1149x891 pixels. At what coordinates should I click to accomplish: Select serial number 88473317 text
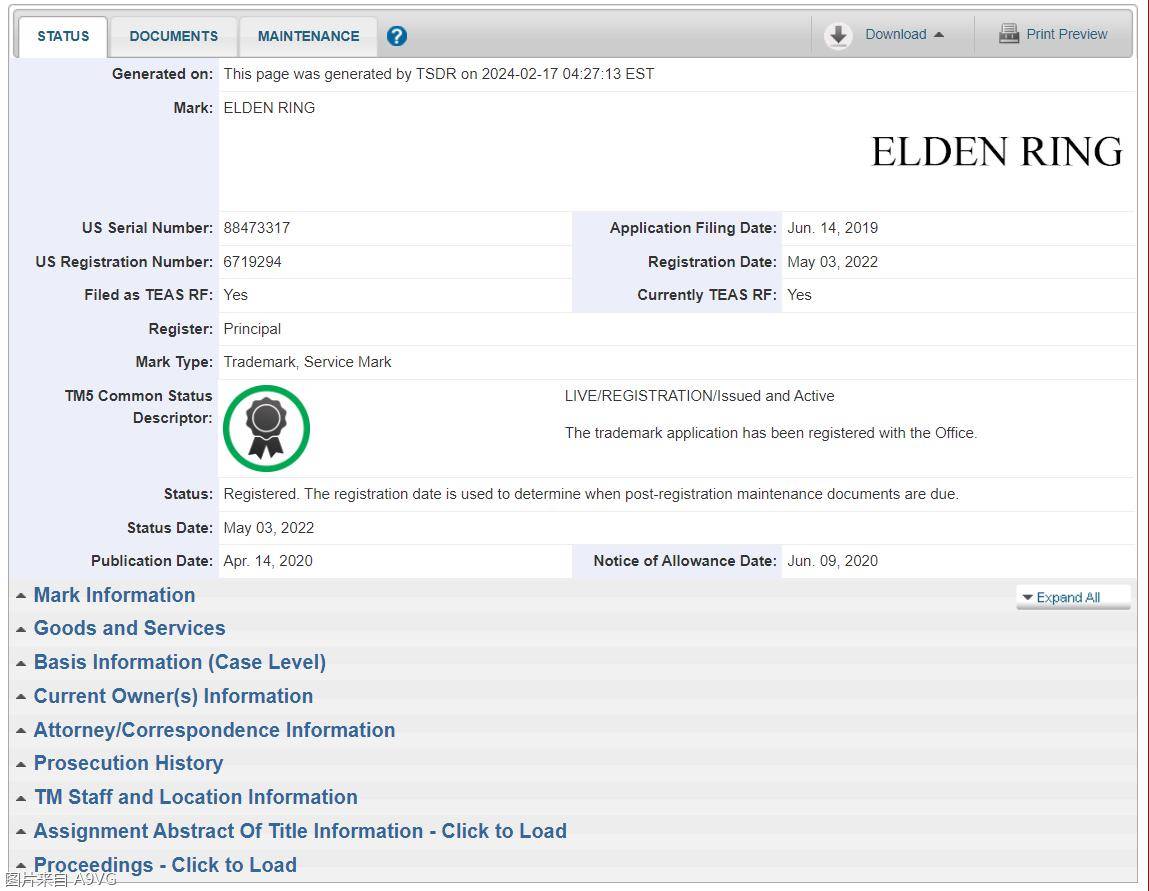(x=256, y=228)
